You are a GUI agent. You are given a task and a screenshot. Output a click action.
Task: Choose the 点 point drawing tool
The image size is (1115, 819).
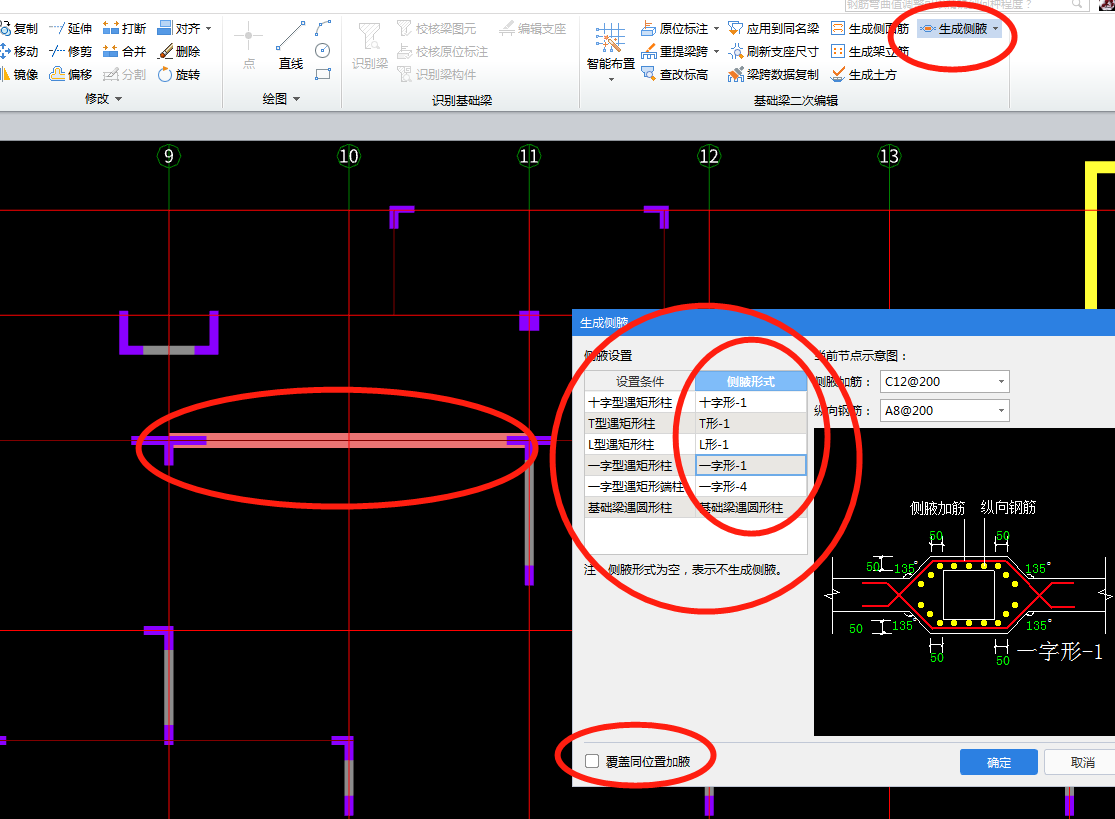pos(248,46)
